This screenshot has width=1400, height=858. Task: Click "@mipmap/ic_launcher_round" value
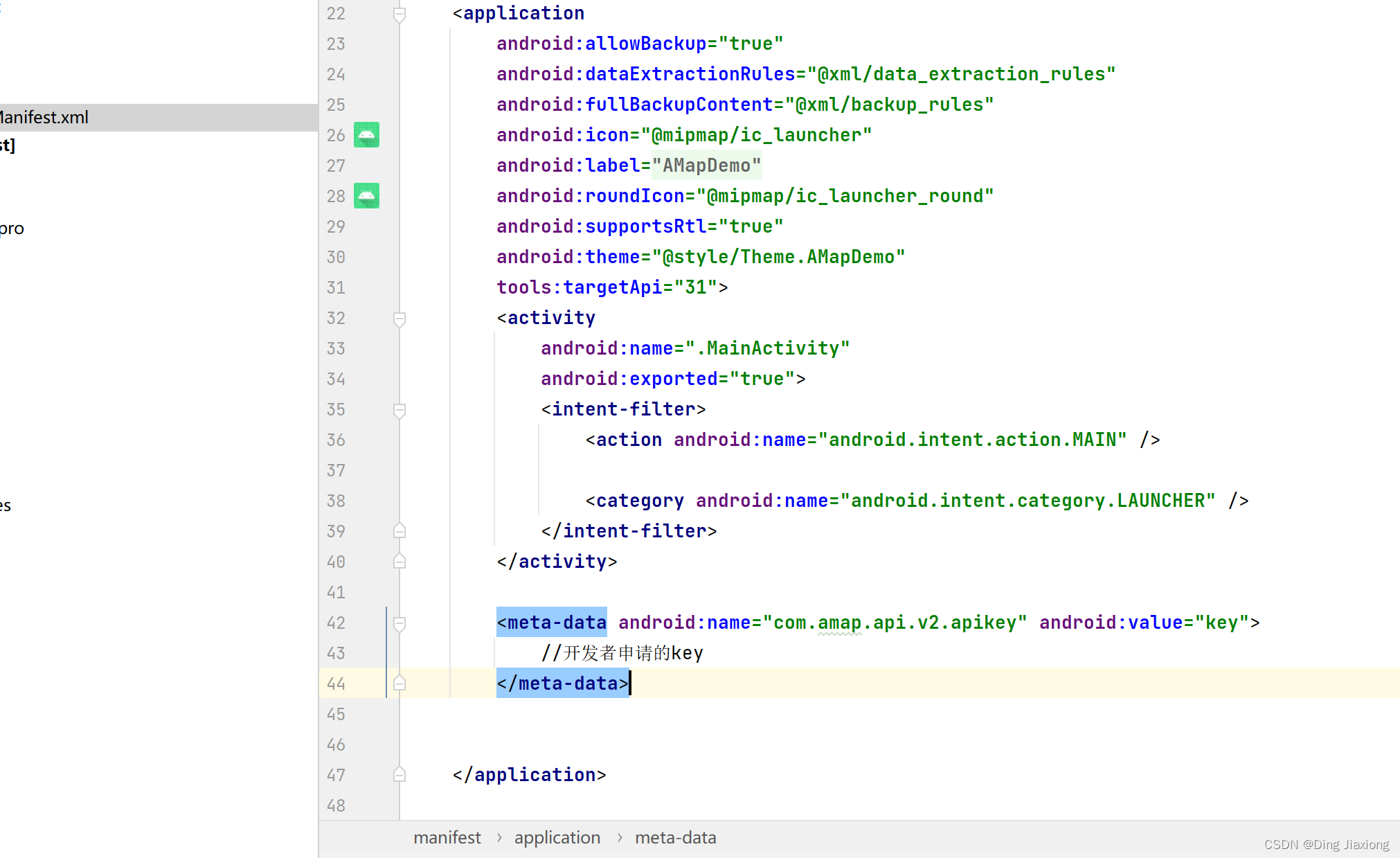(845, 196)
